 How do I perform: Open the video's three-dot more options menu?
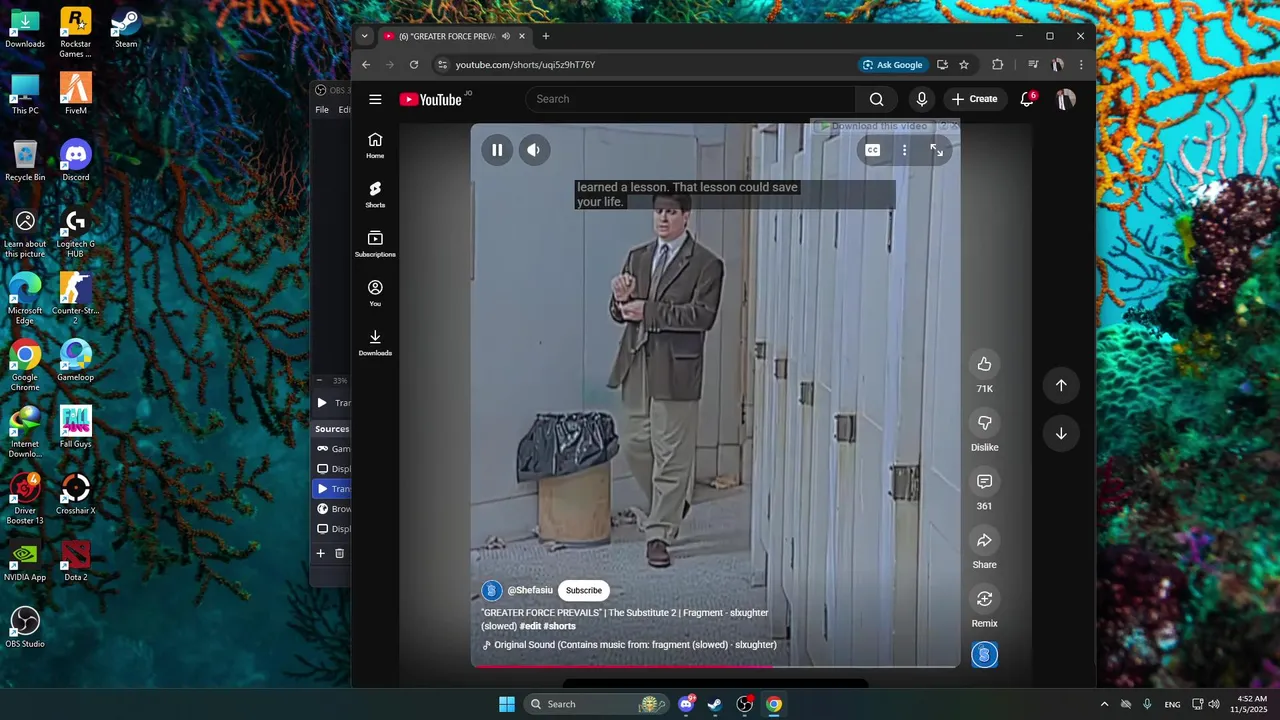(x=904, y=150)
